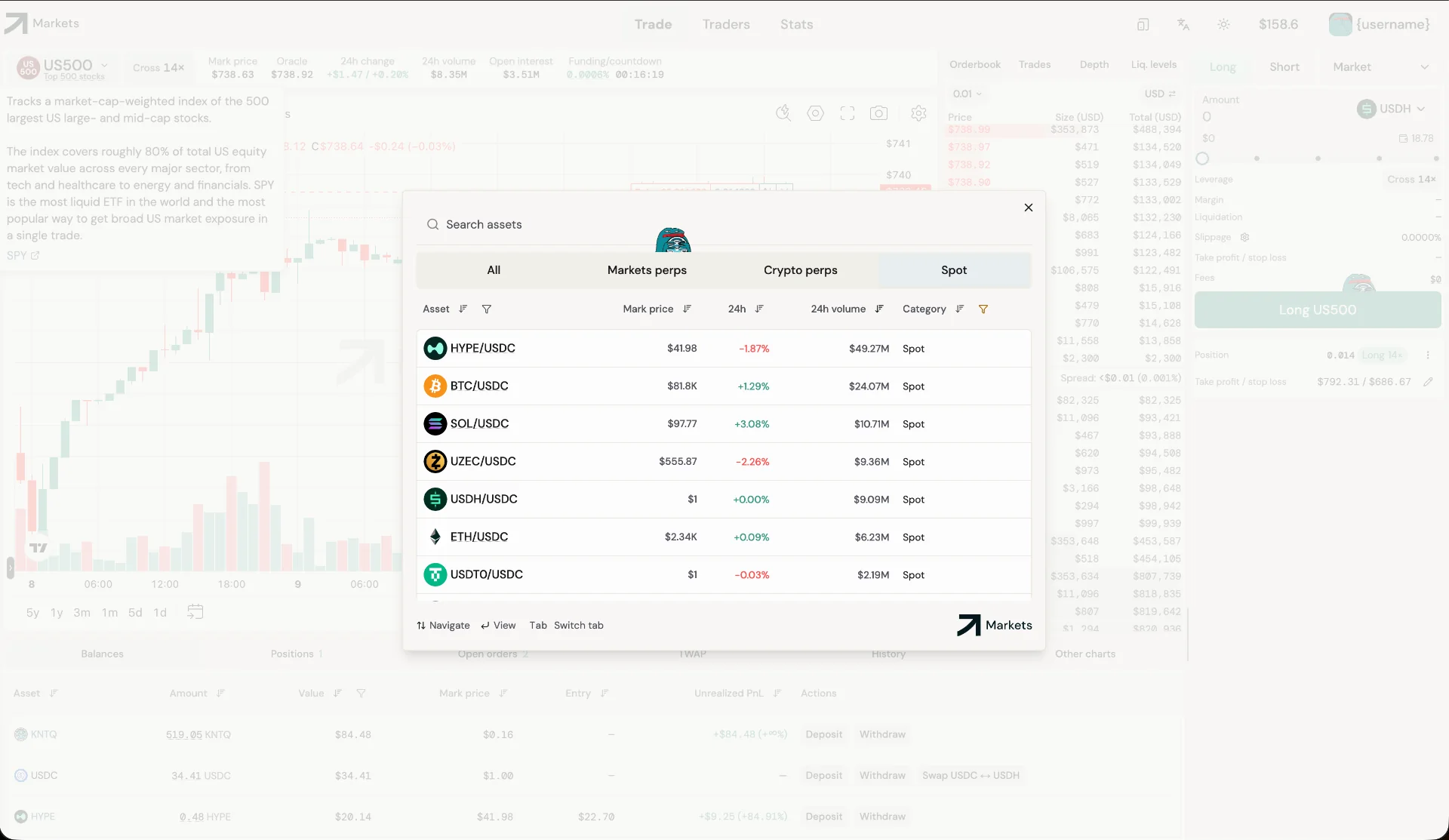Sort assets by 24h volume icon
The width and height of the screenshot is (1449, 840).
click(x=879, y=309)
